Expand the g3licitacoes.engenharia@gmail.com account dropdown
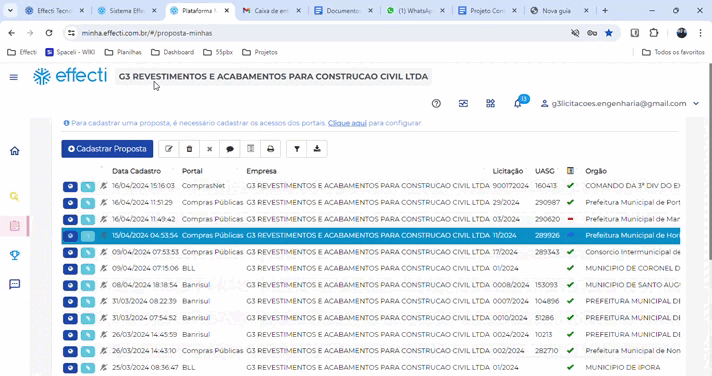 (696, 104)
